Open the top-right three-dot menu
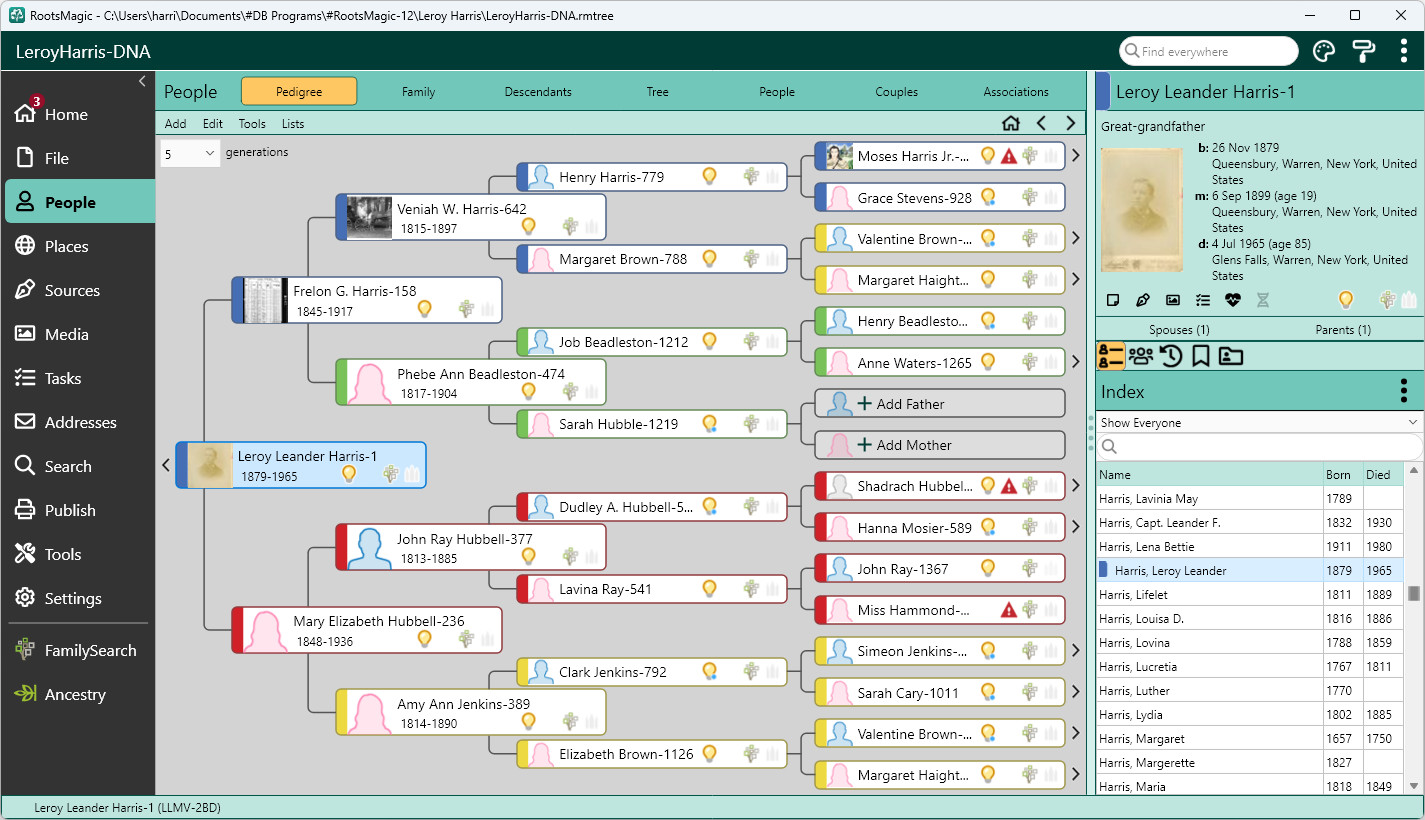Screen dimensions: 1425x820 1404,51
